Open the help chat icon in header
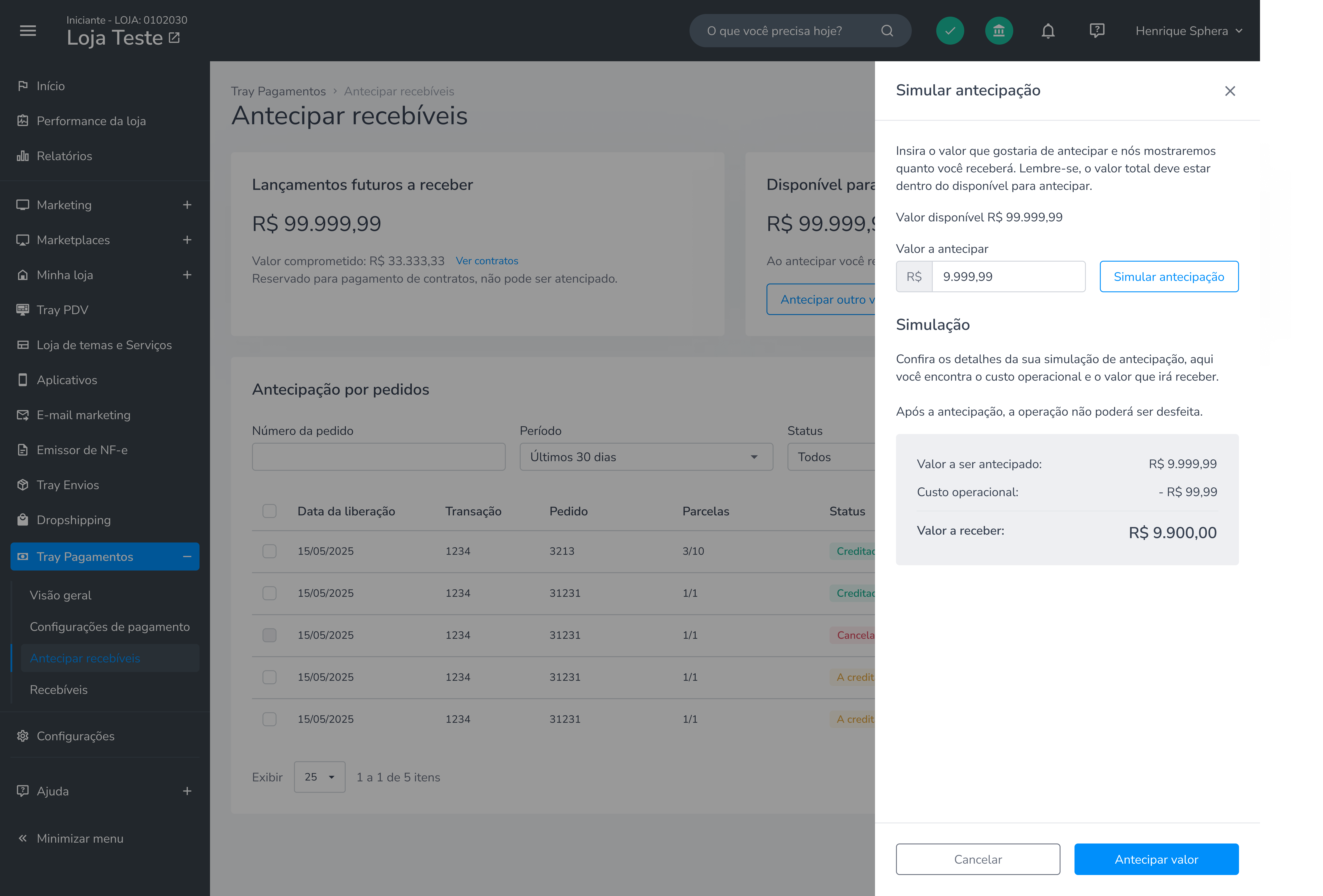Viewport: 1323px width, 896px height. [1097, 31]
